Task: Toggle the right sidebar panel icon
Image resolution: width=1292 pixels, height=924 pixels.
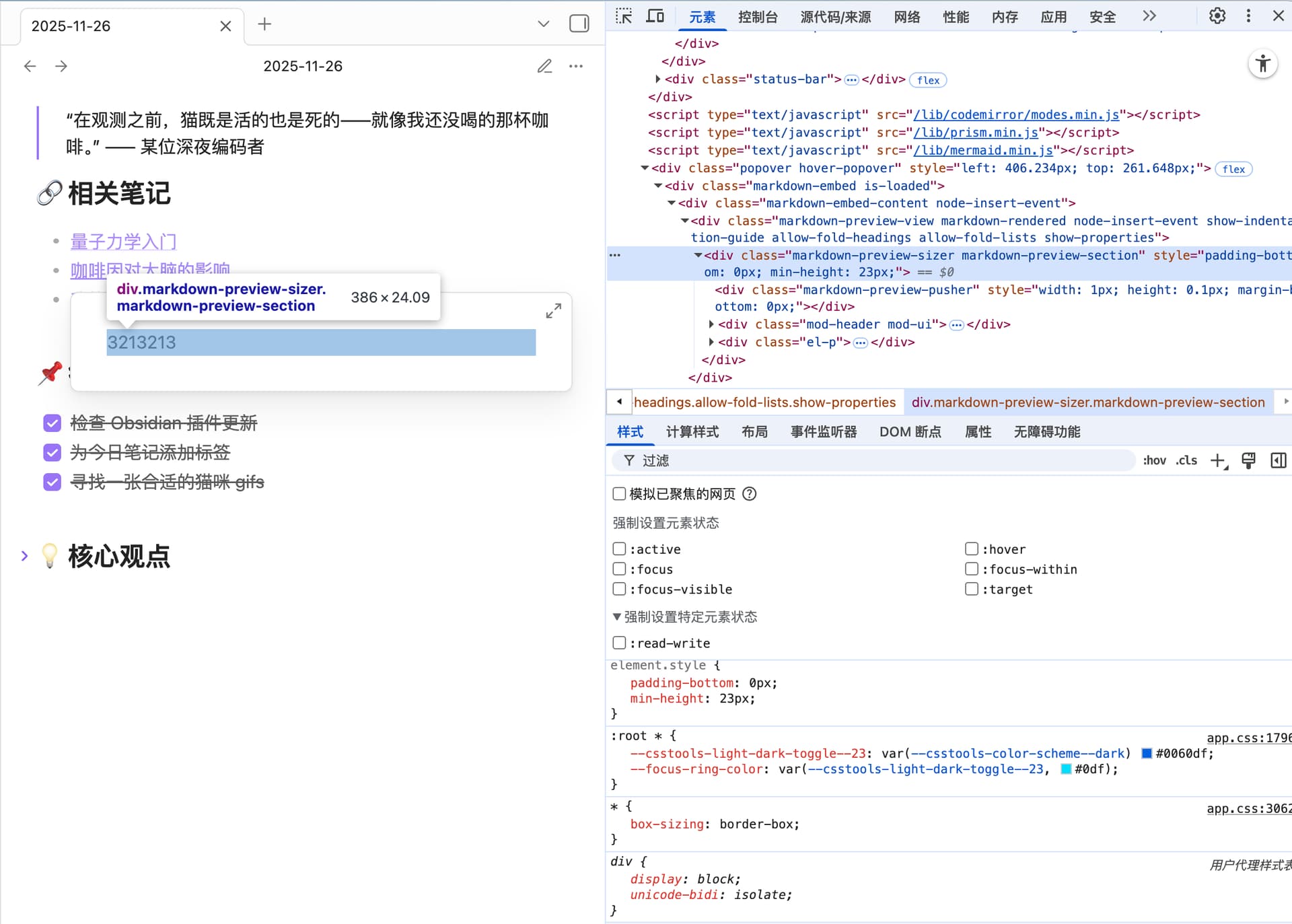Action: click(x=579, y=24)
